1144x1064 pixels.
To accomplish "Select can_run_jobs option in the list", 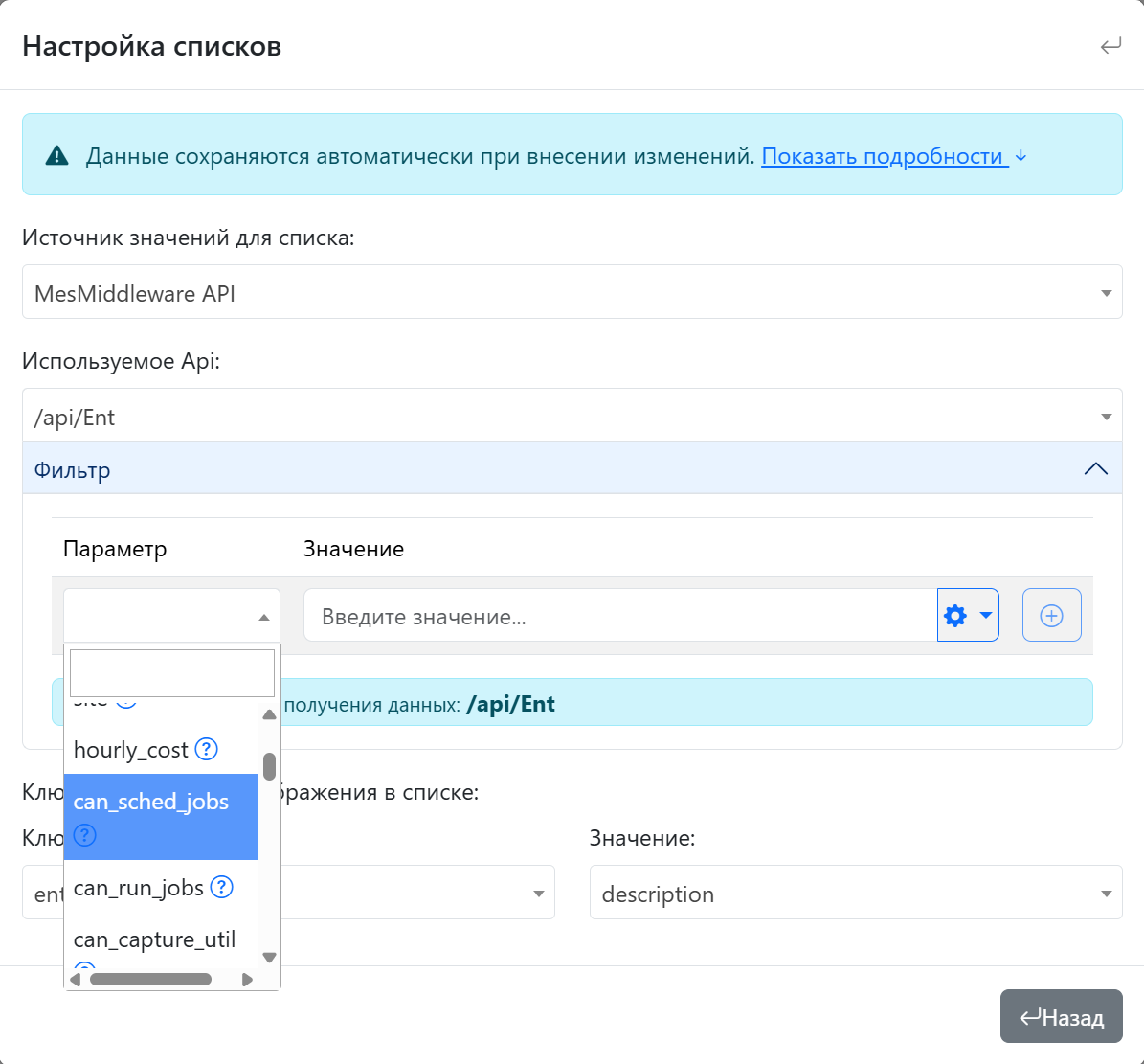I will click(139, 888).
